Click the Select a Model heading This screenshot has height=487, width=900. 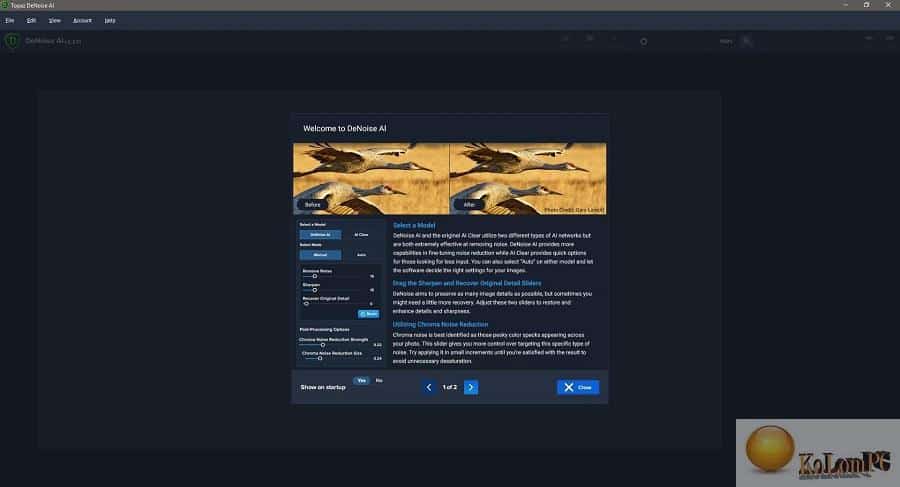(x=414, y=225)
